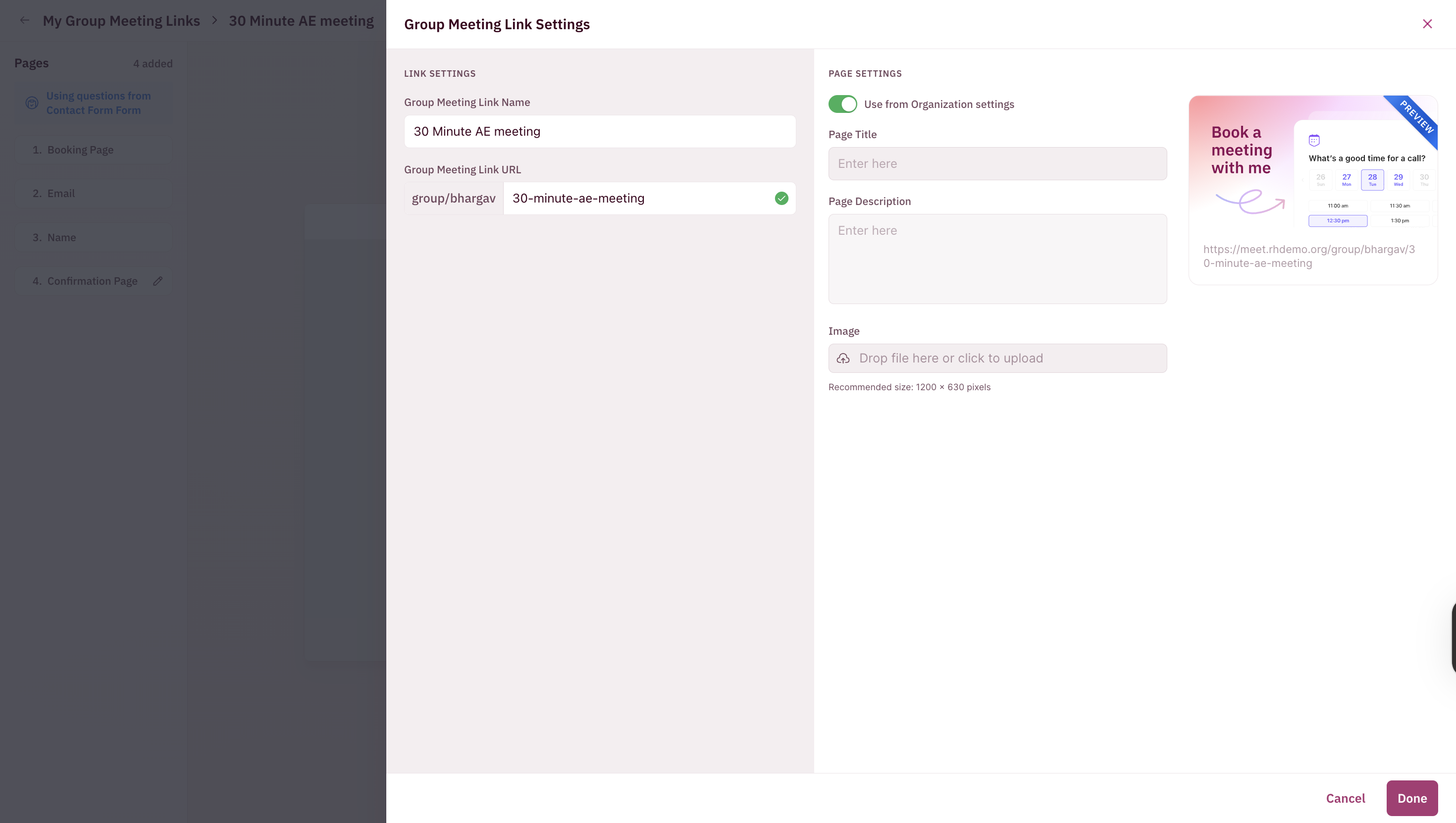
Task: Click the calendar icon in preview card
Action: click(1313, 140)
